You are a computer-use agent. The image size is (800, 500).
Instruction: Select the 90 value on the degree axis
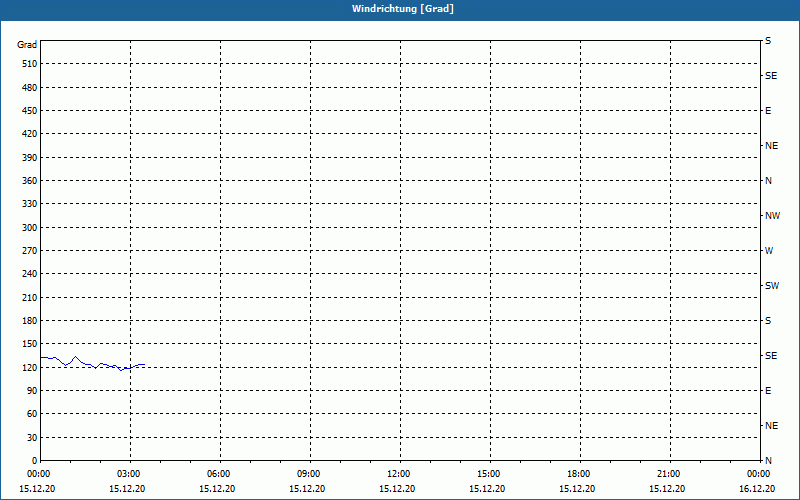32,391
